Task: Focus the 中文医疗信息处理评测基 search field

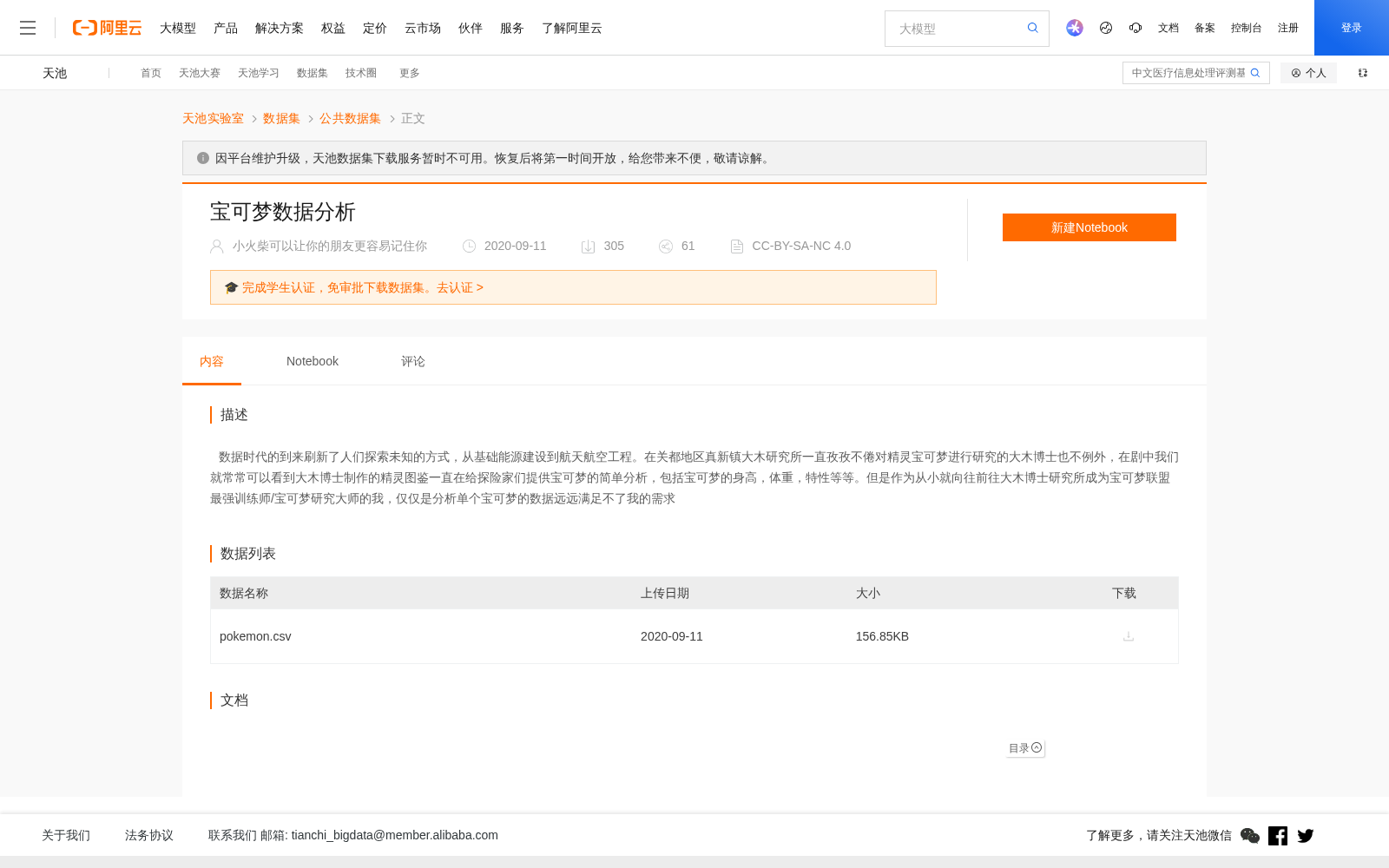Action: pos(1188,73)
